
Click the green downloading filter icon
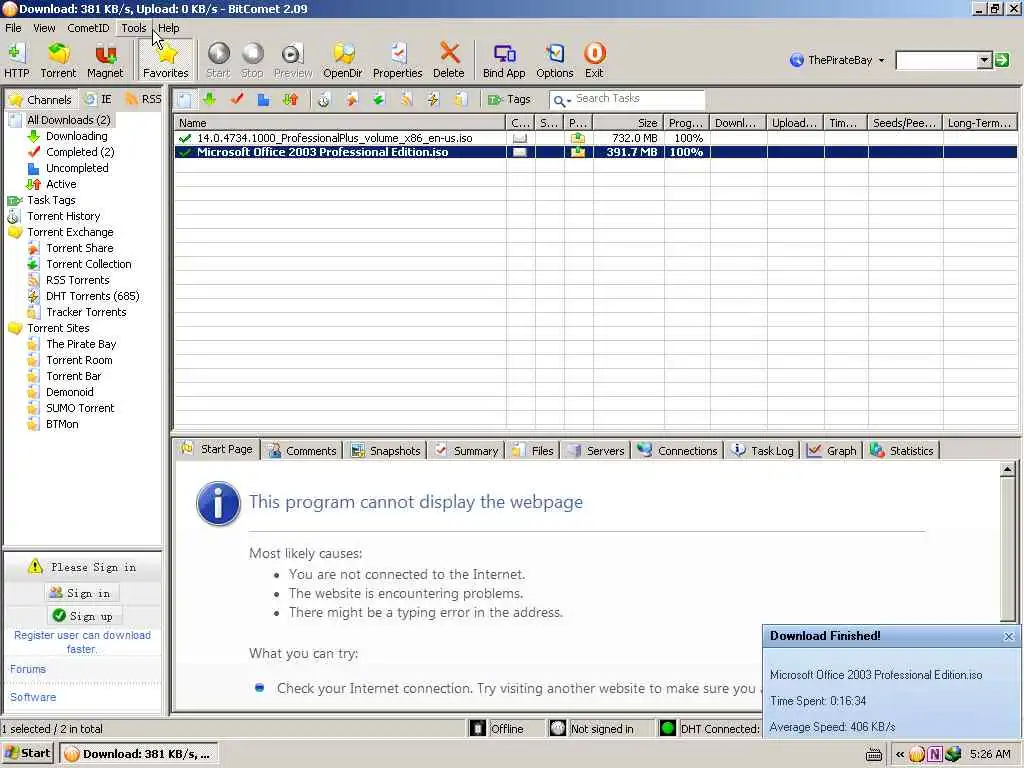(x=210, y=99)
